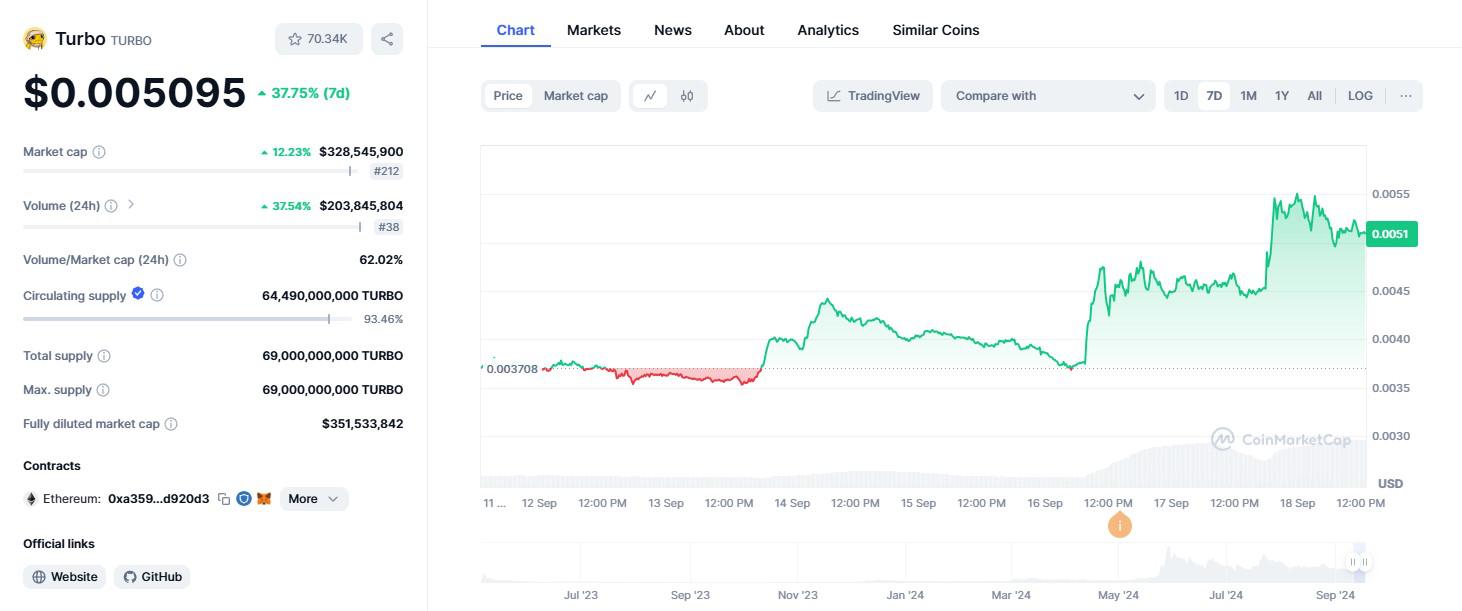Go to the Analytics tab
Screen dimensions: 1462x611
(828, 30)
